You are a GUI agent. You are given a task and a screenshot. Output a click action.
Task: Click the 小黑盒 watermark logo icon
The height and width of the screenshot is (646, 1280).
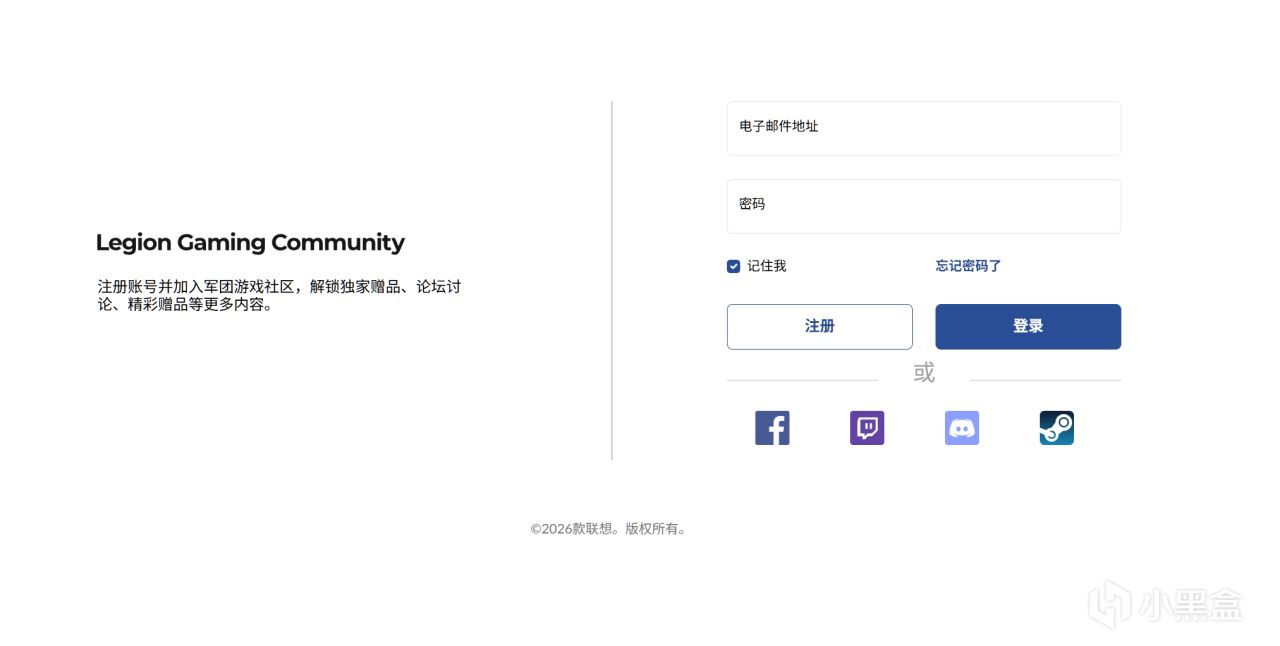click(1109, 605)
